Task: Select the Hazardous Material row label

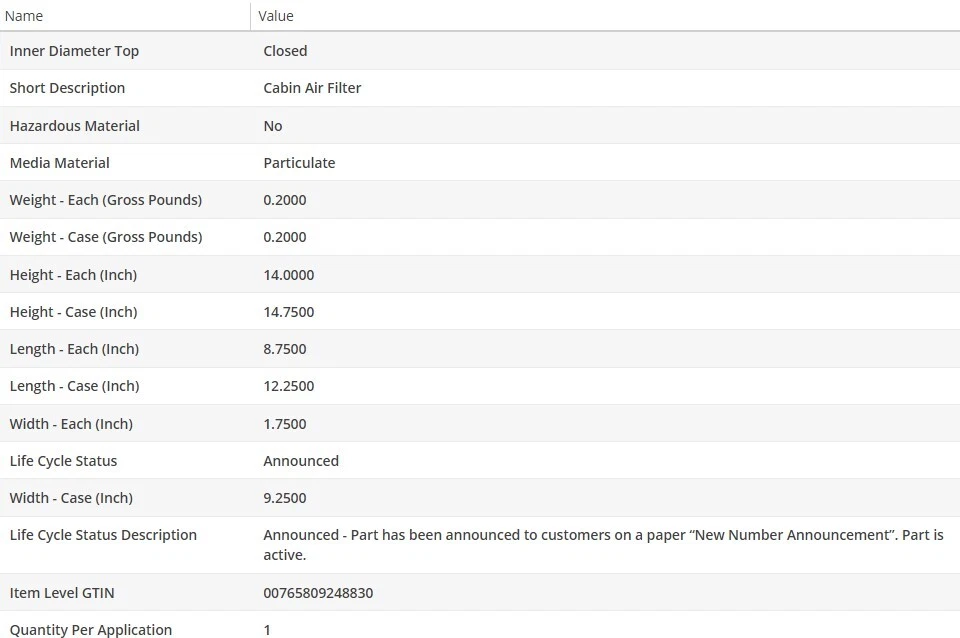Action: (74, 126)
